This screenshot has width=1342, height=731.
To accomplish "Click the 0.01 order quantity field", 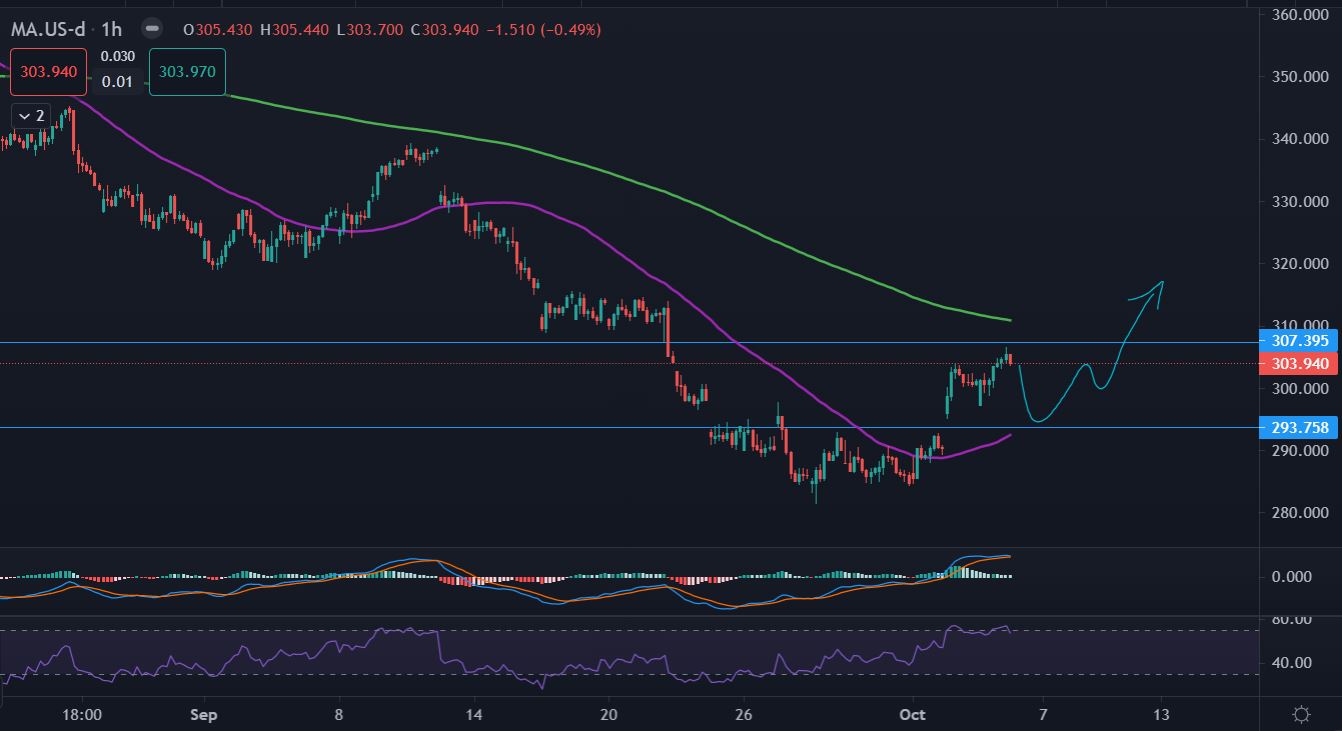I will pyautogui.click(x=117, y=82).
